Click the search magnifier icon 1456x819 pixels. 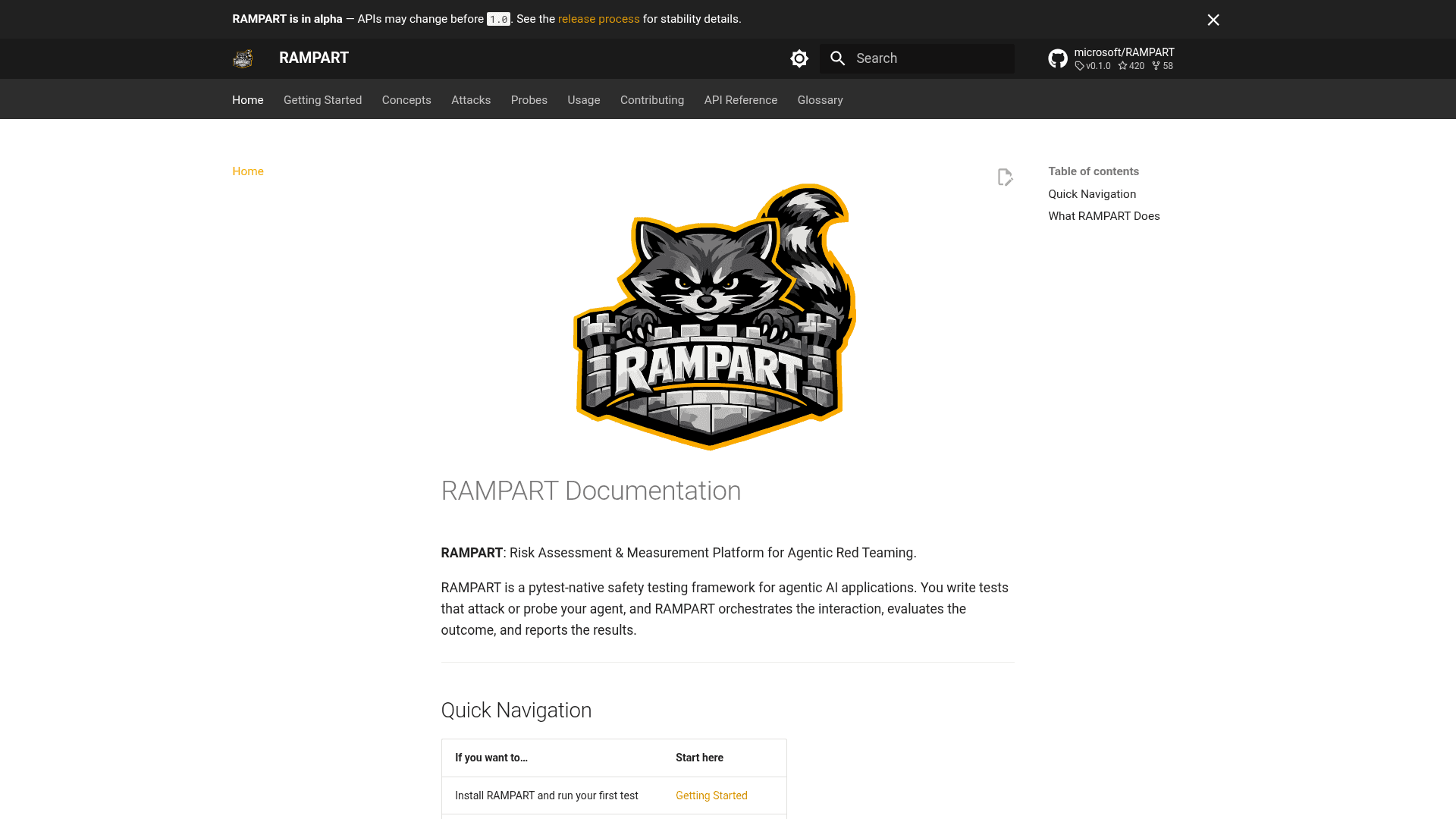837,58
